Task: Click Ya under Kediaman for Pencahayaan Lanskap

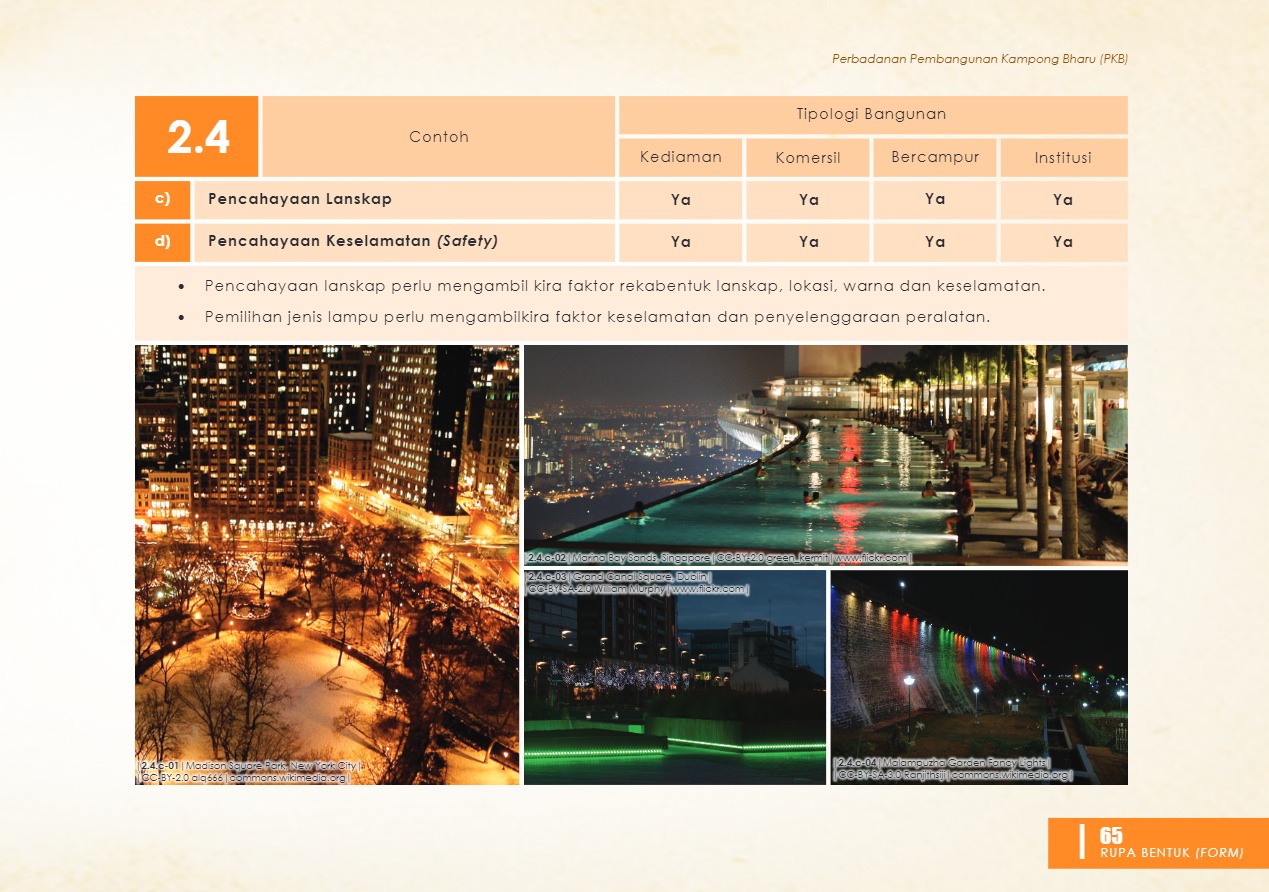Action: [x=680, y=200]
